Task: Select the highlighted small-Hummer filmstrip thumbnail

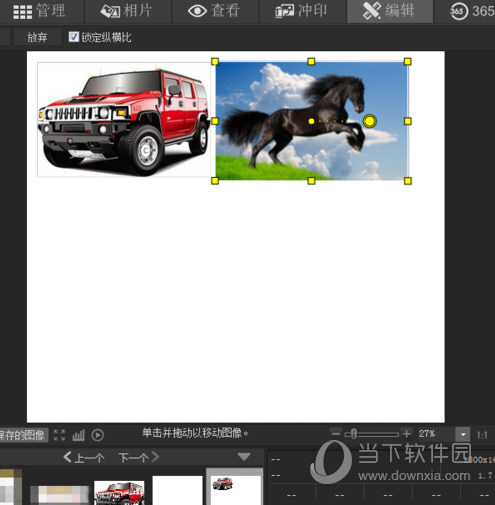Action: click(x=235, y=487)
